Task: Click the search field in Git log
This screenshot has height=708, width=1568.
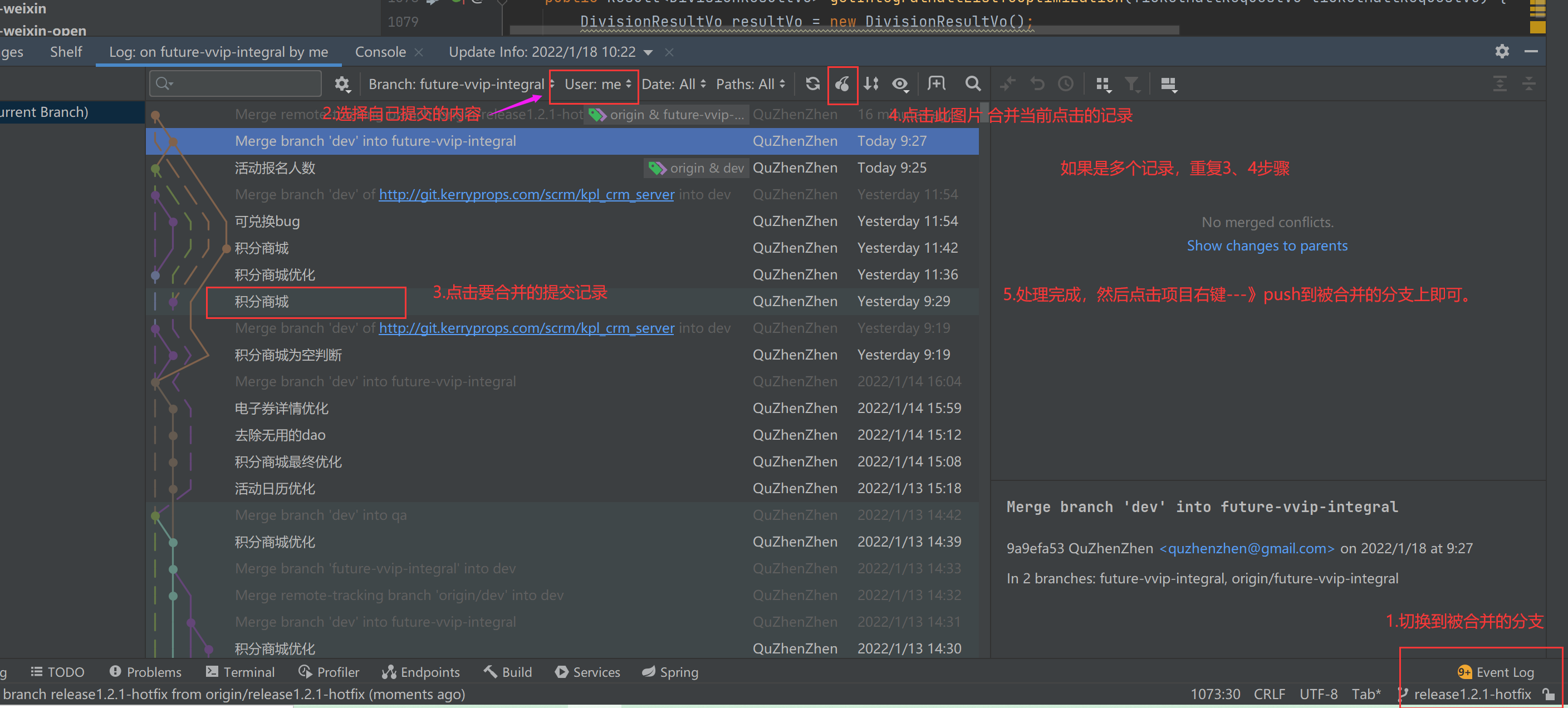Action: [x=236, y=83]
